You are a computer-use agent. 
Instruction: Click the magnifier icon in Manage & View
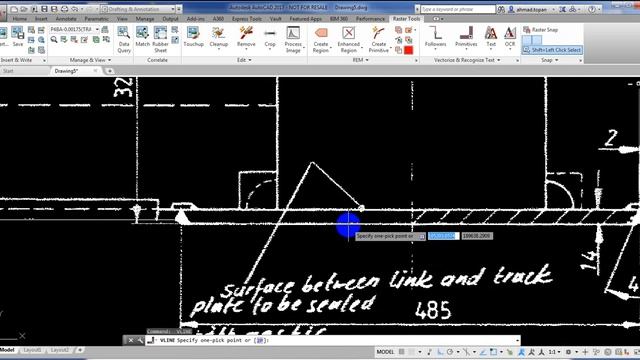(54, 40)
